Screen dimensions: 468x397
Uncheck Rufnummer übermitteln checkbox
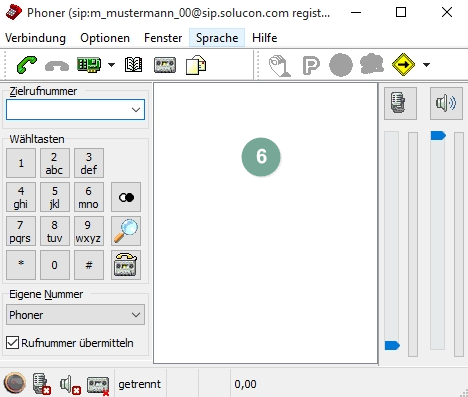[13, 343]
